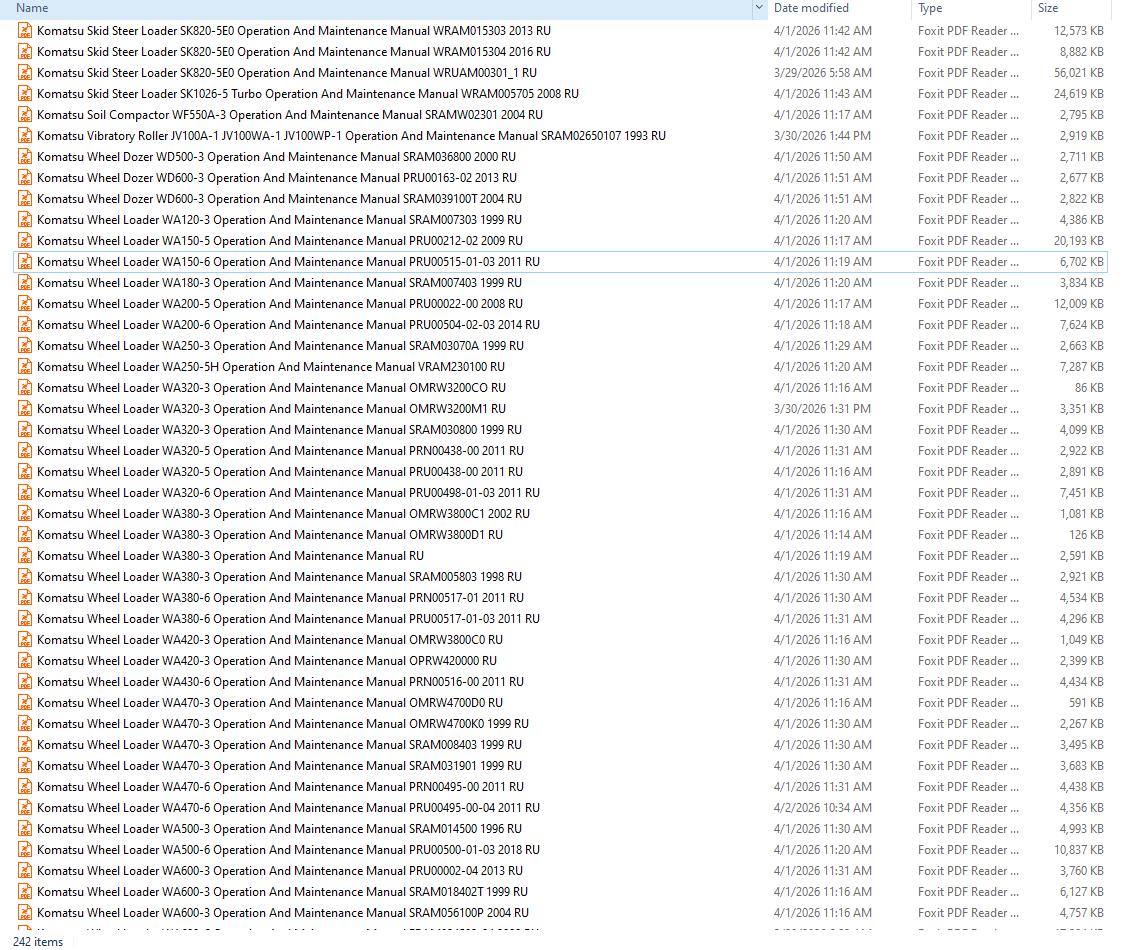The image size is (1126, 950).
Task: Click PDF icon of WD600-3 SRAM039100T 2004 manual
Action: pyautogui.click(x=25, y=199)
